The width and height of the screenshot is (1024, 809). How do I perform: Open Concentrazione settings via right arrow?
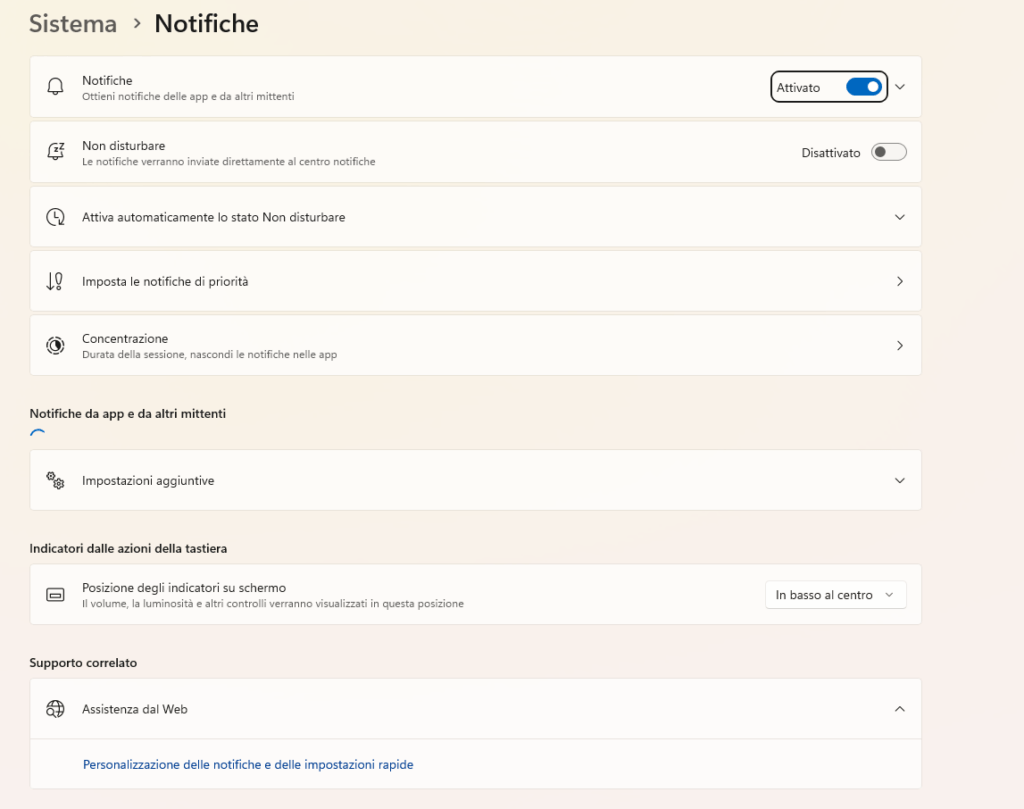point(900,345)
